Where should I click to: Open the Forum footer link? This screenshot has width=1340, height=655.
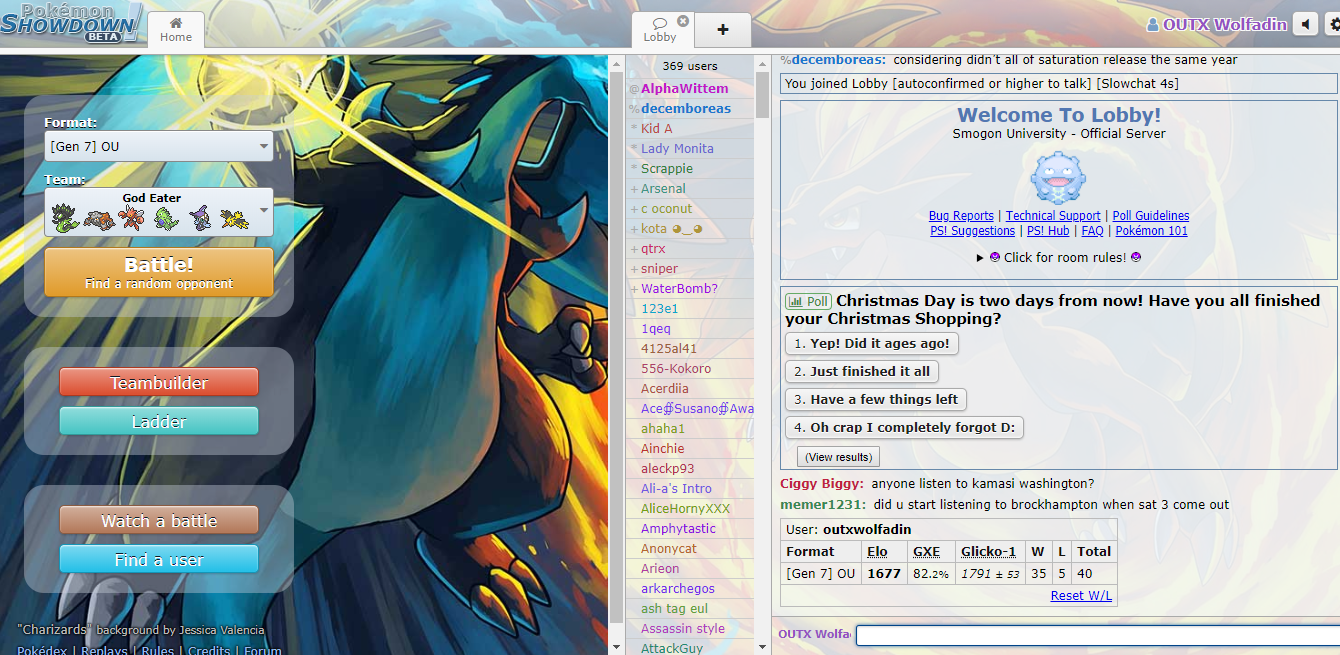point(263,650)
